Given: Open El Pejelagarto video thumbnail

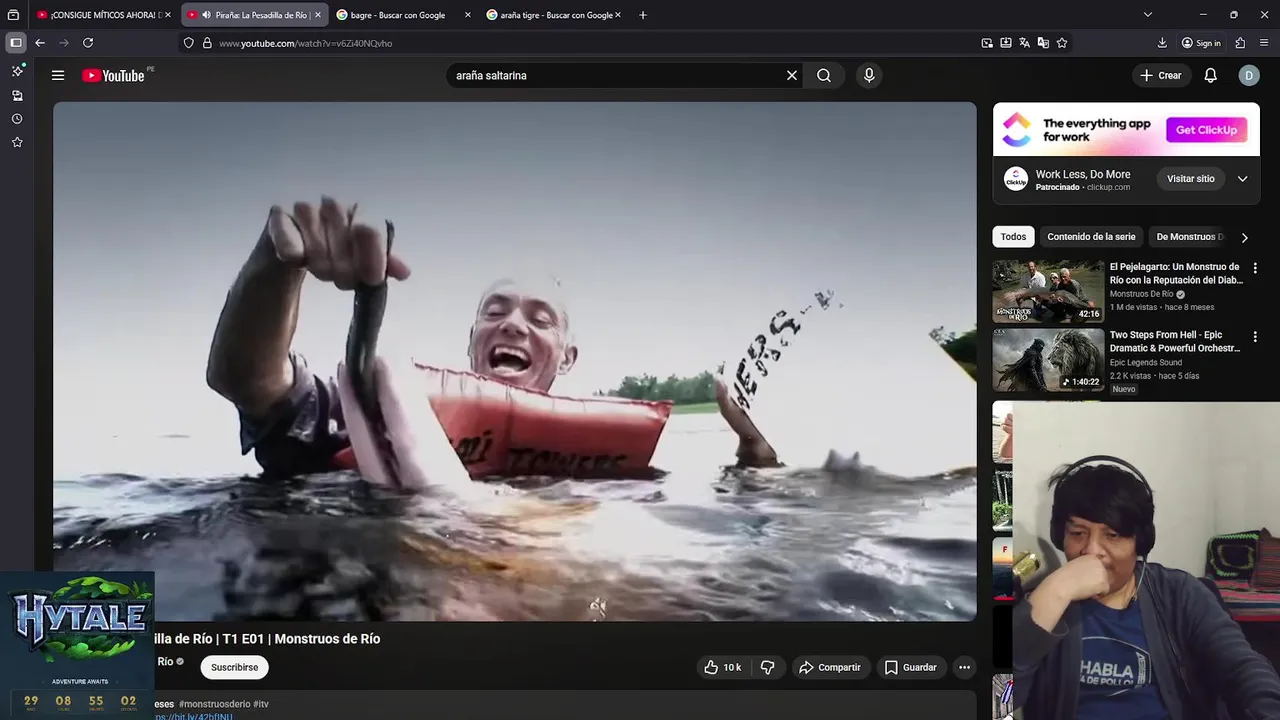Looking at the screenshot, I should tap(1048, 291).
